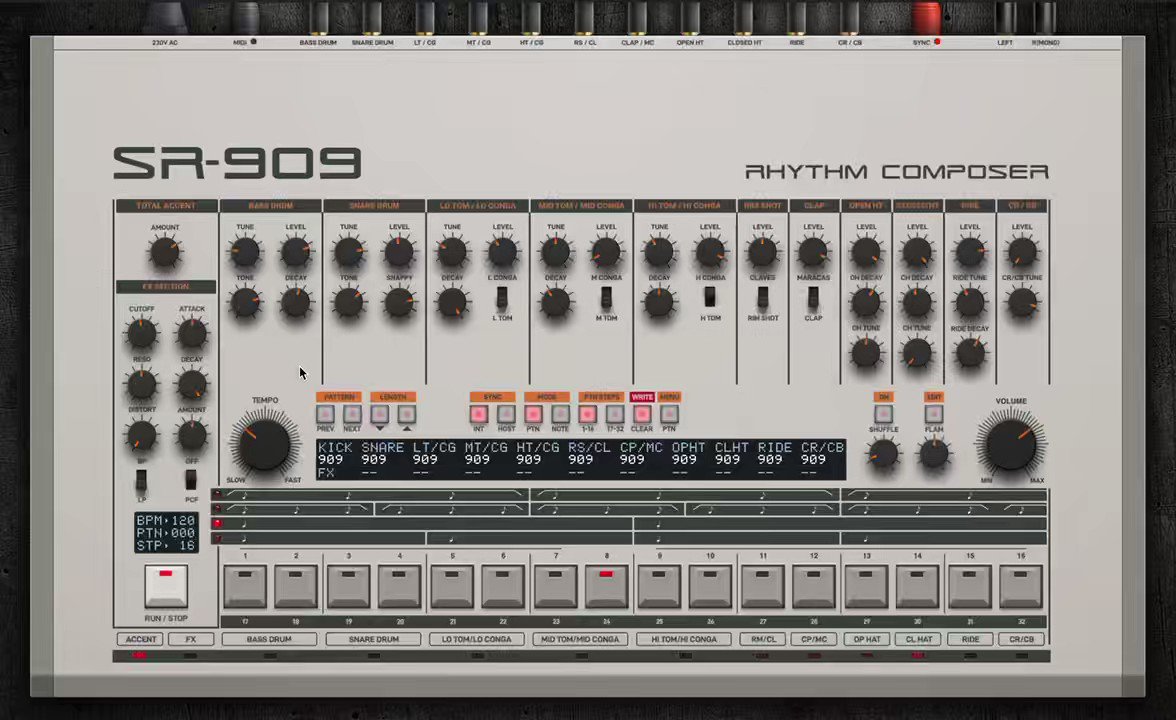Viewport: 1176px width, 720px height.
Task: Toggle step button 10
Action: click(x=710, y=586)
